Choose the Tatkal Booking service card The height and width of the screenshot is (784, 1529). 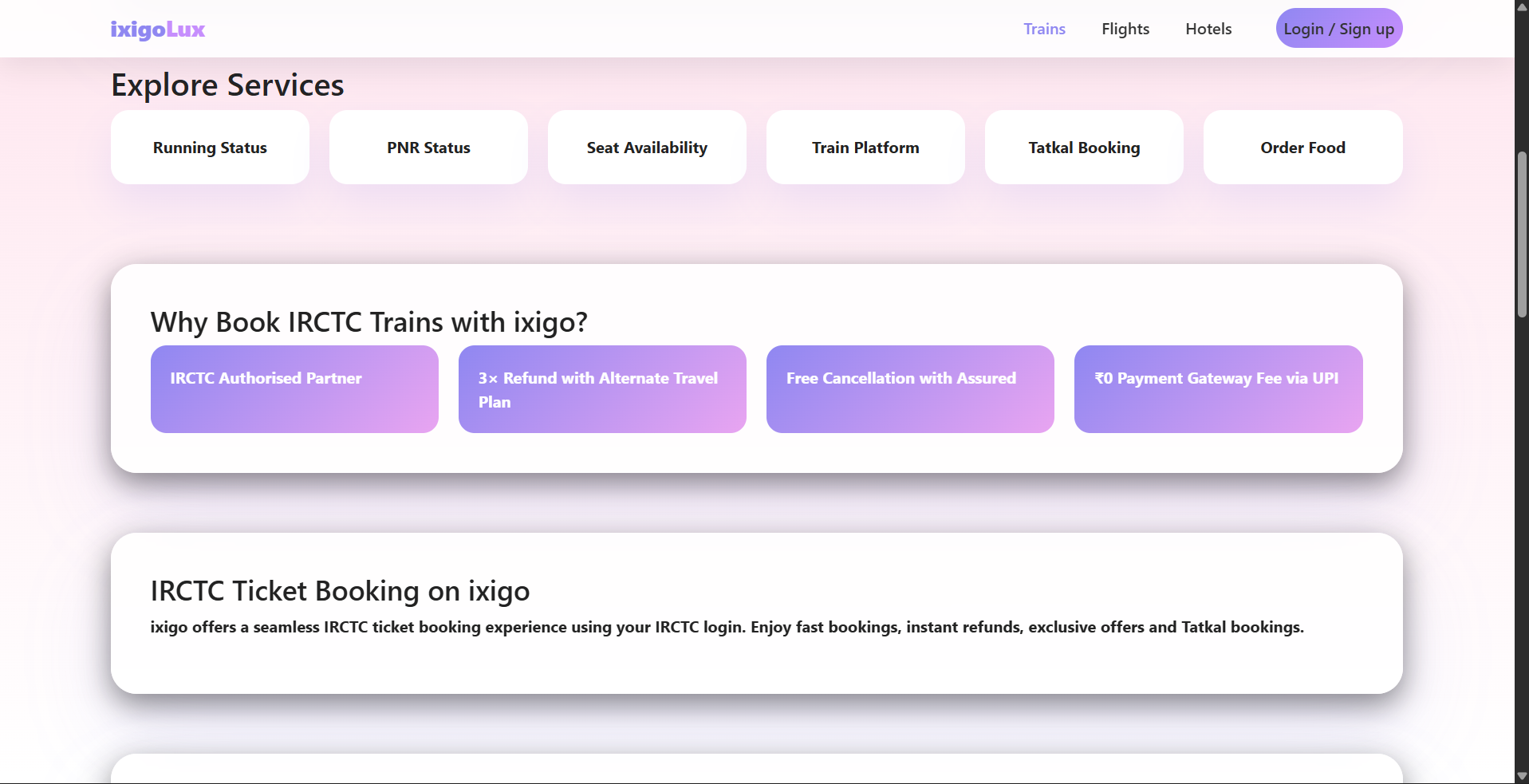click(1084, 148)
